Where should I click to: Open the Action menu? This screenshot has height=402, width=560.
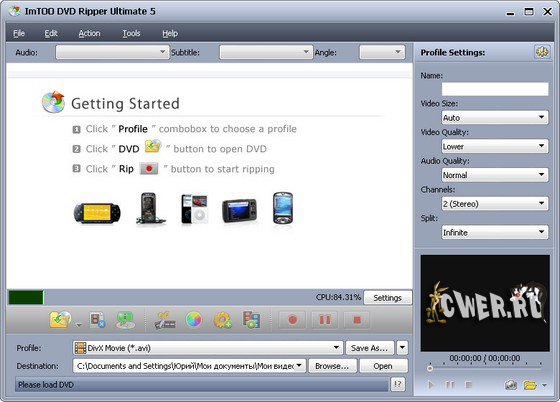89,33
